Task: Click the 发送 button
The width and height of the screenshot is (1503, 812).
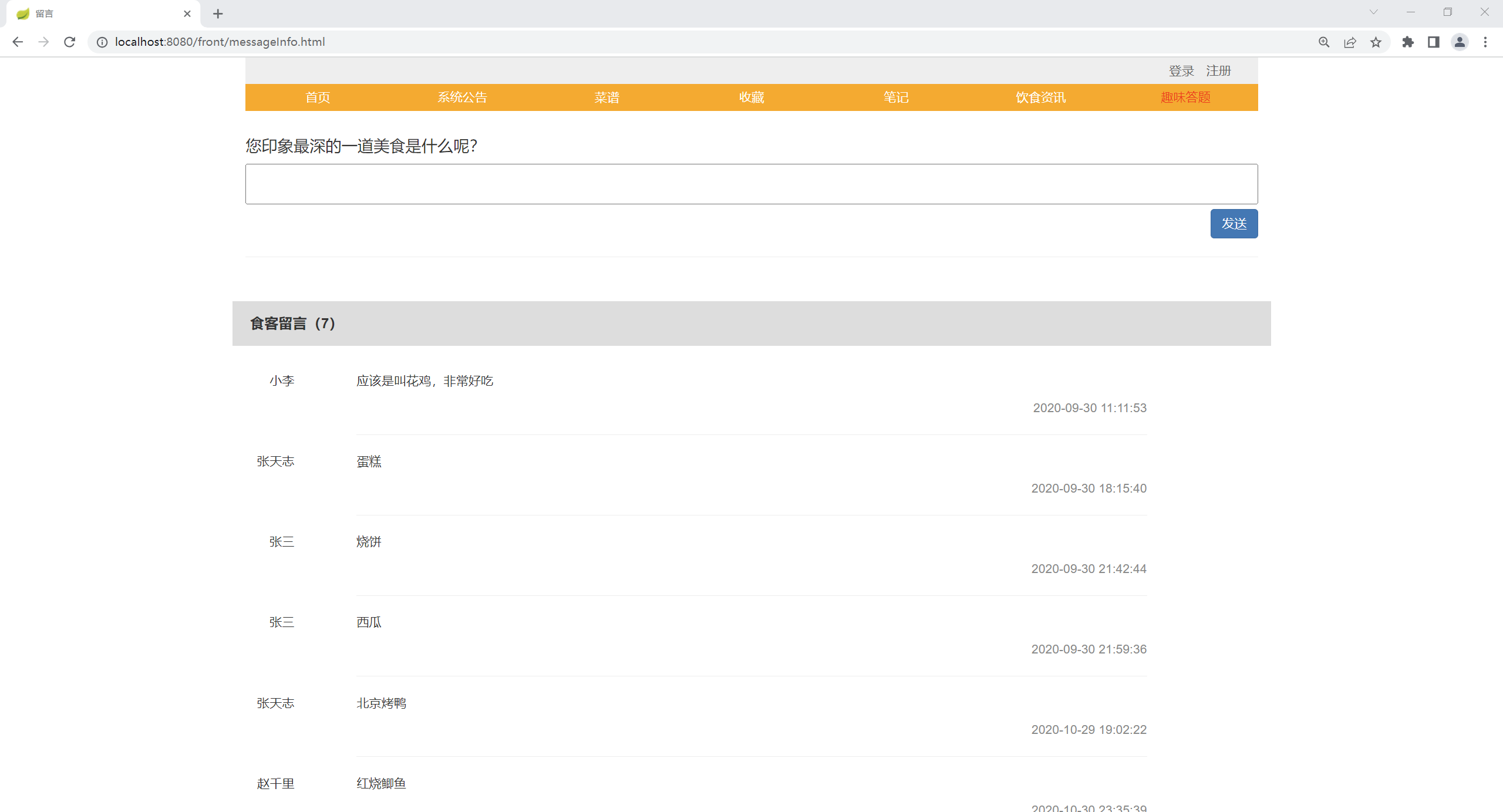Action: pos(1234,224)
